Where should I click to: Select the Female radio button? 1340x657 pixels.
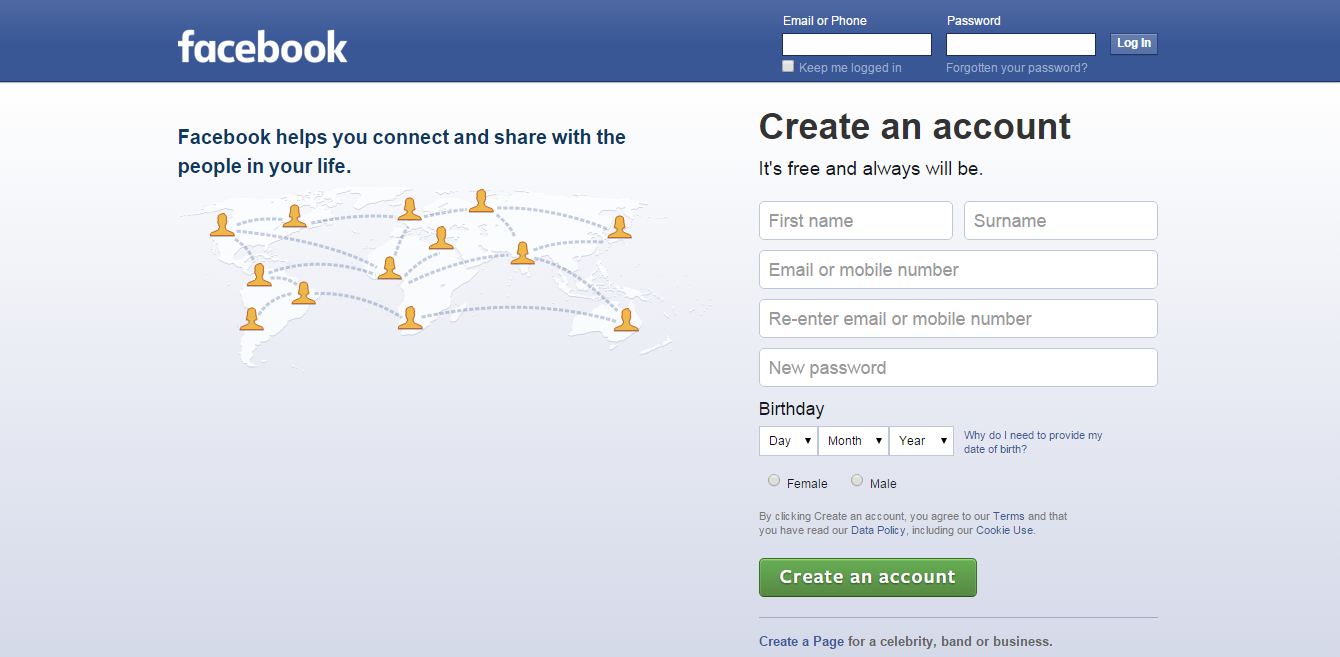(774, 480)
